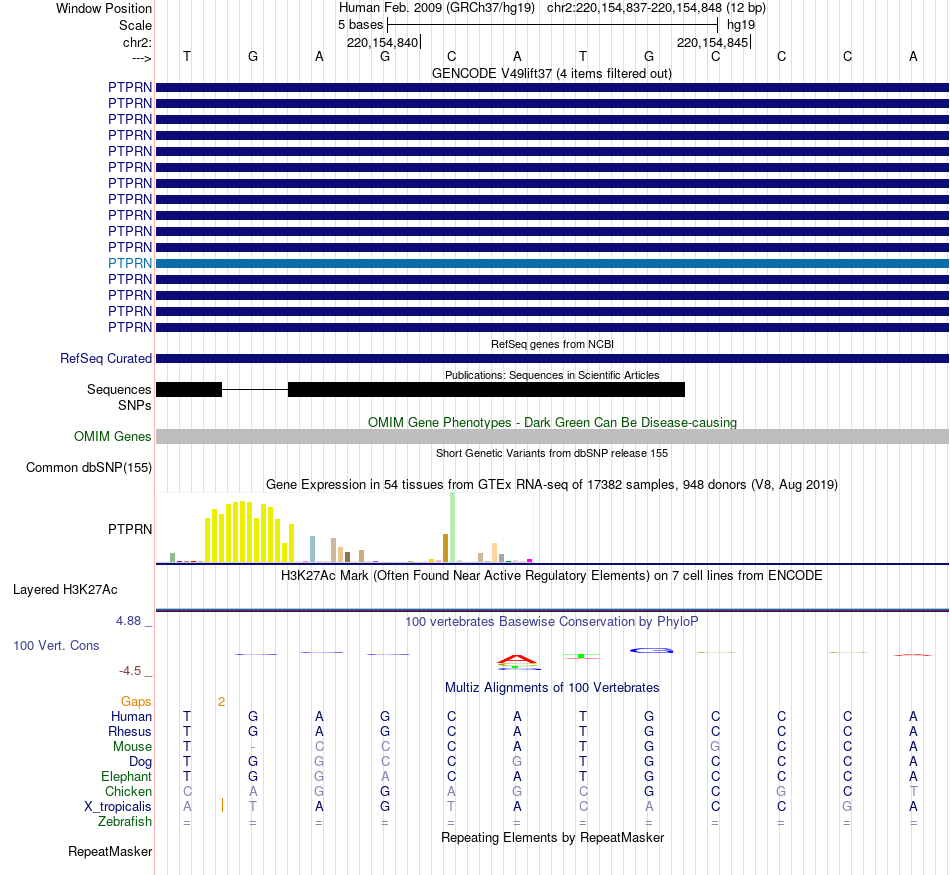Screen dimensions: 950x875
Task: Click the 220,154,845 coordinate marker
Action: 712,42
